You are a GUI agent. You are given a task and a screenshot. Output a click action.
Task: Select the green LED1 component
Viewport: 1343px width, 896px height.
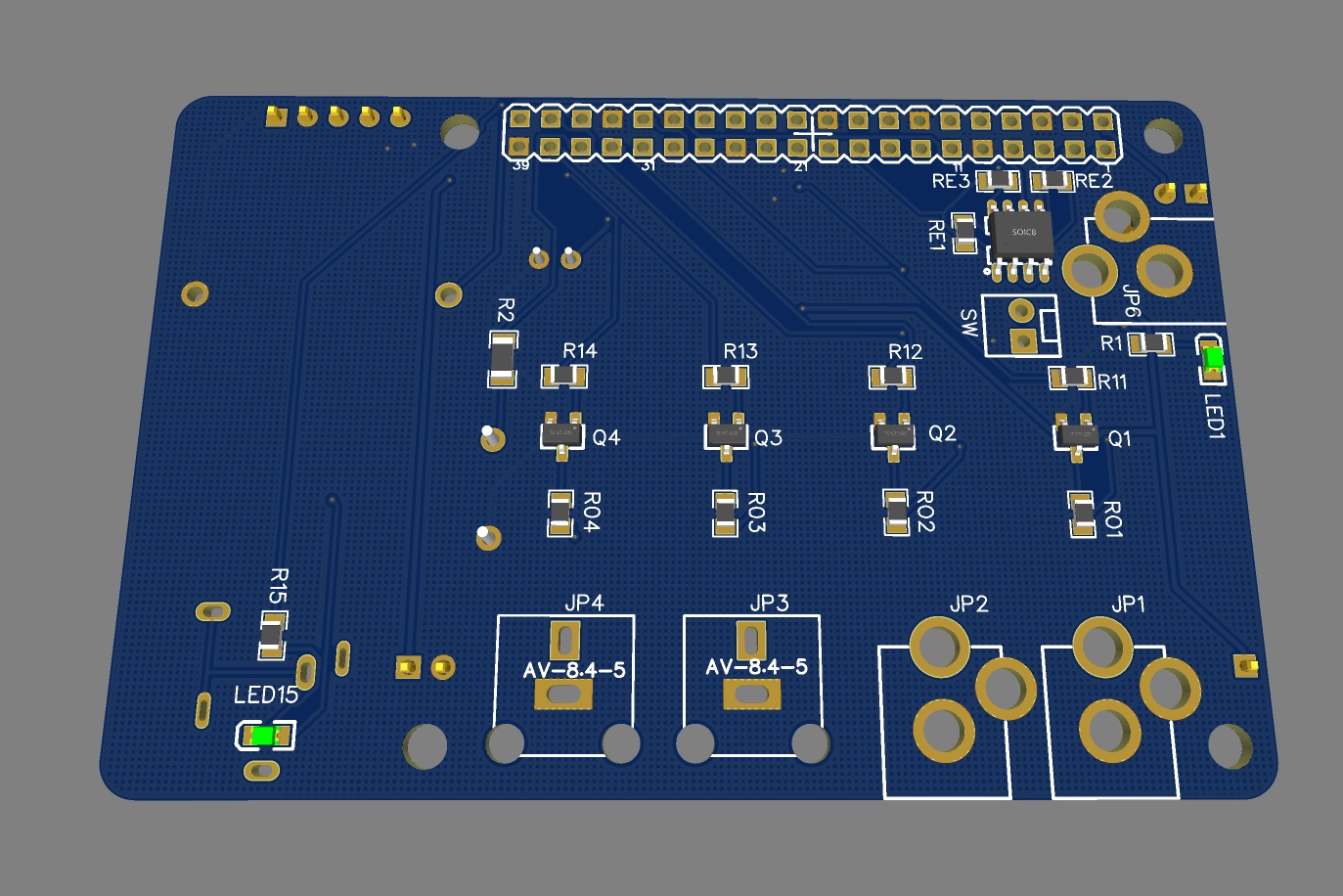[1213, 360]
